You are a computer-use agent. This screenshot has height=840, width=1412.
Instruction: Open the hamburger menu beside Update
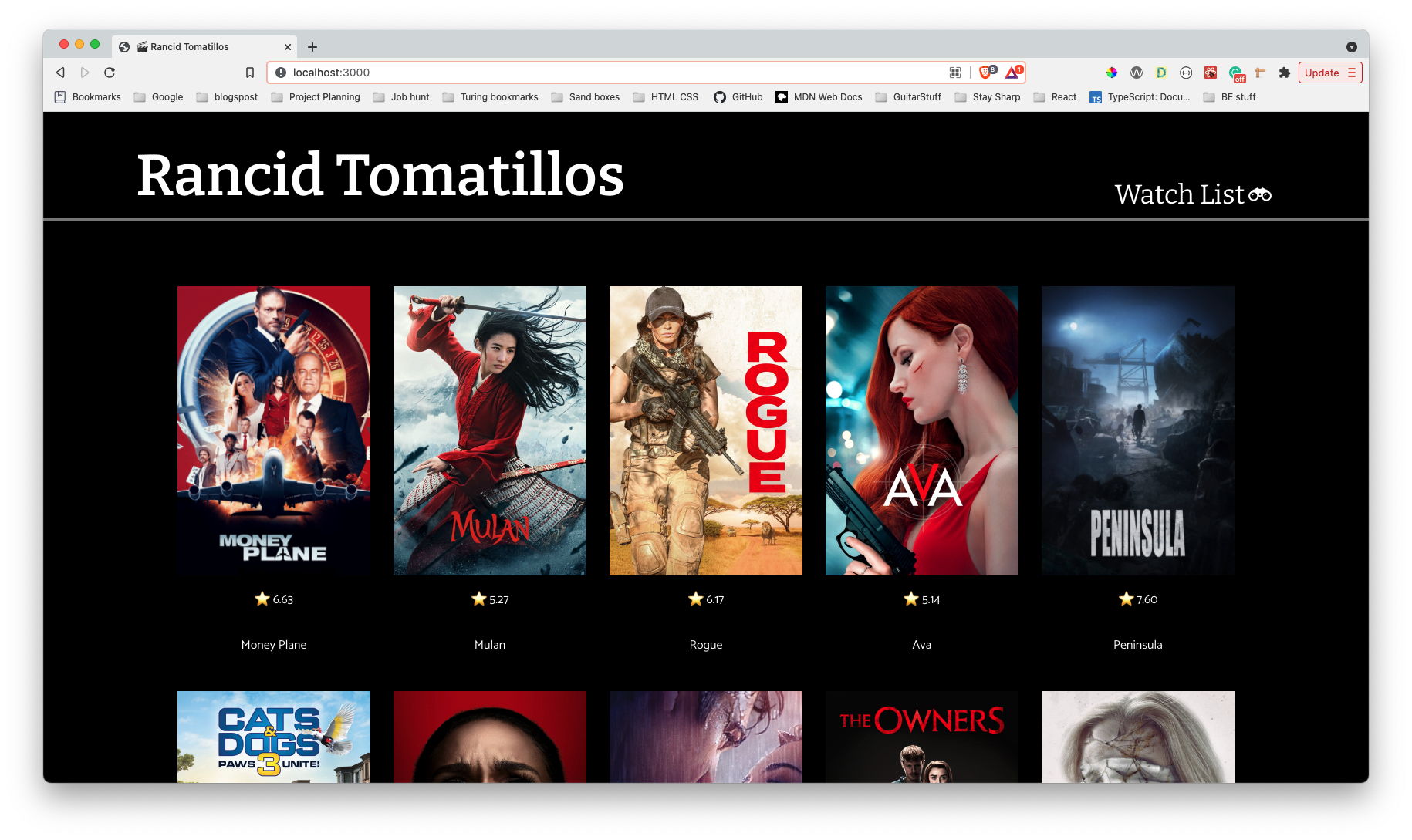pos(1351,72)
